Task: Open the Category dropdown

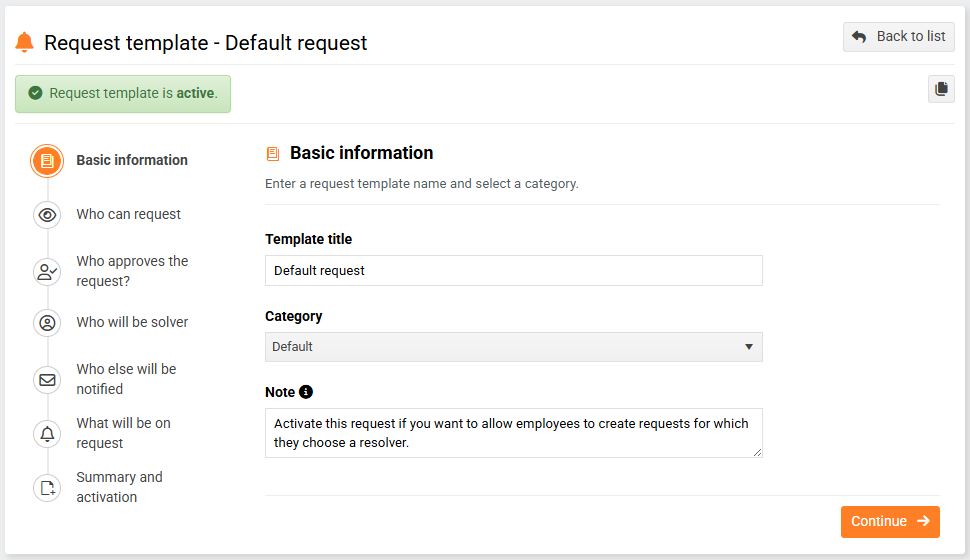Action: pos(513,347)
